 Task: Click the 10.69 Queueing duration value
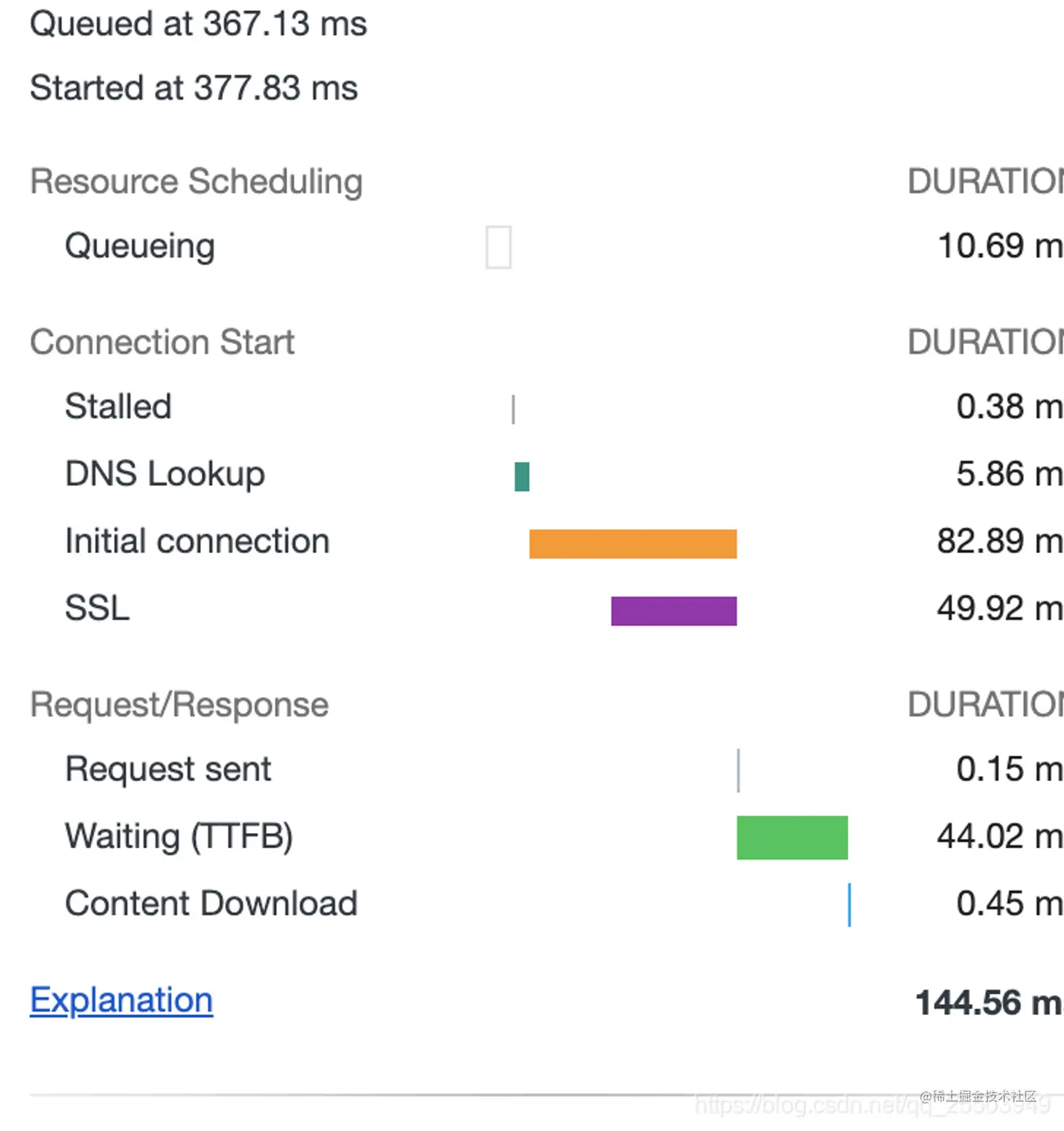(1000, 246)
